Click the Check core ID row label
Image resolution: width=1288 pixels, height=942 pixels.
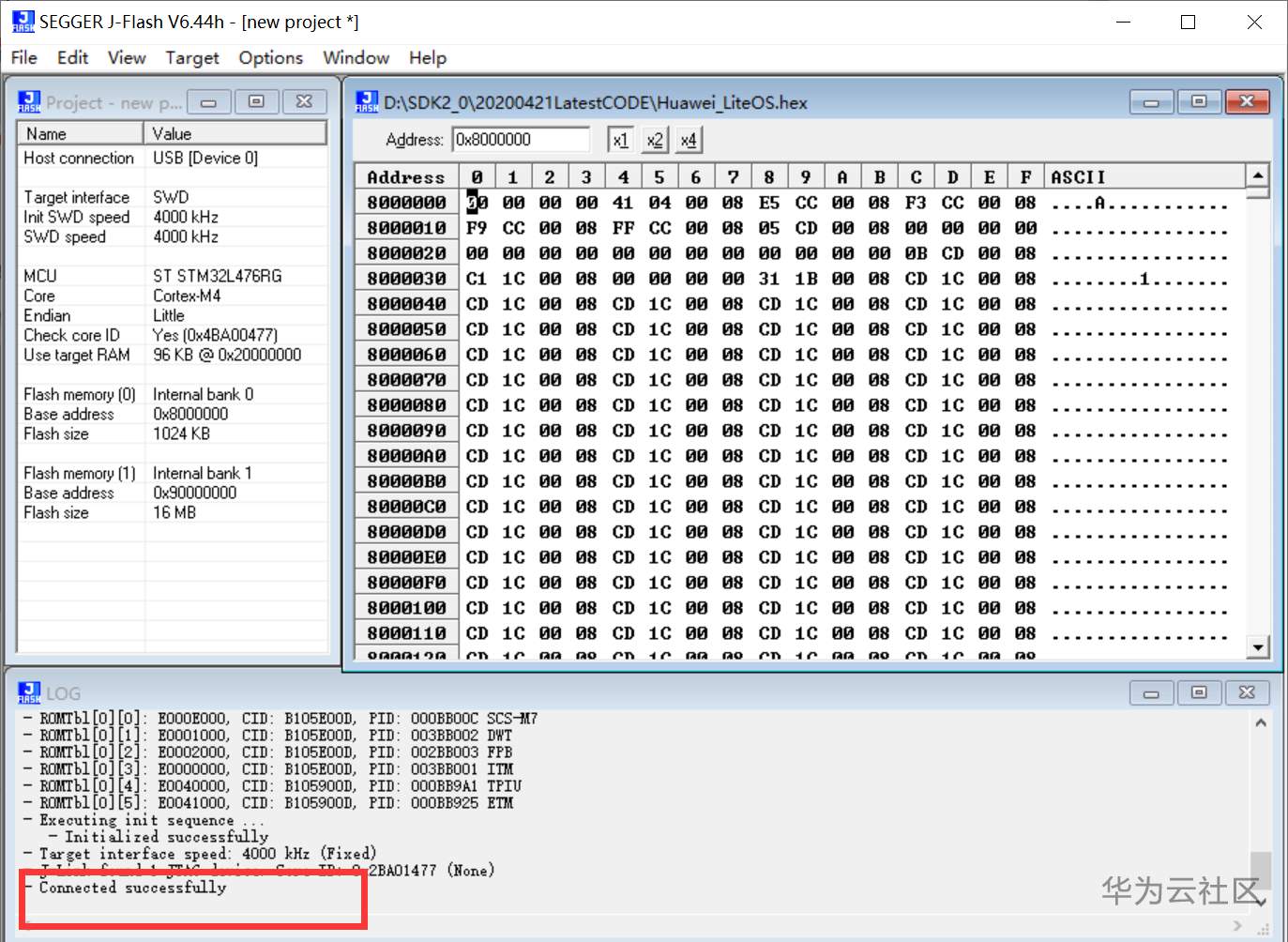click(72, 335)
